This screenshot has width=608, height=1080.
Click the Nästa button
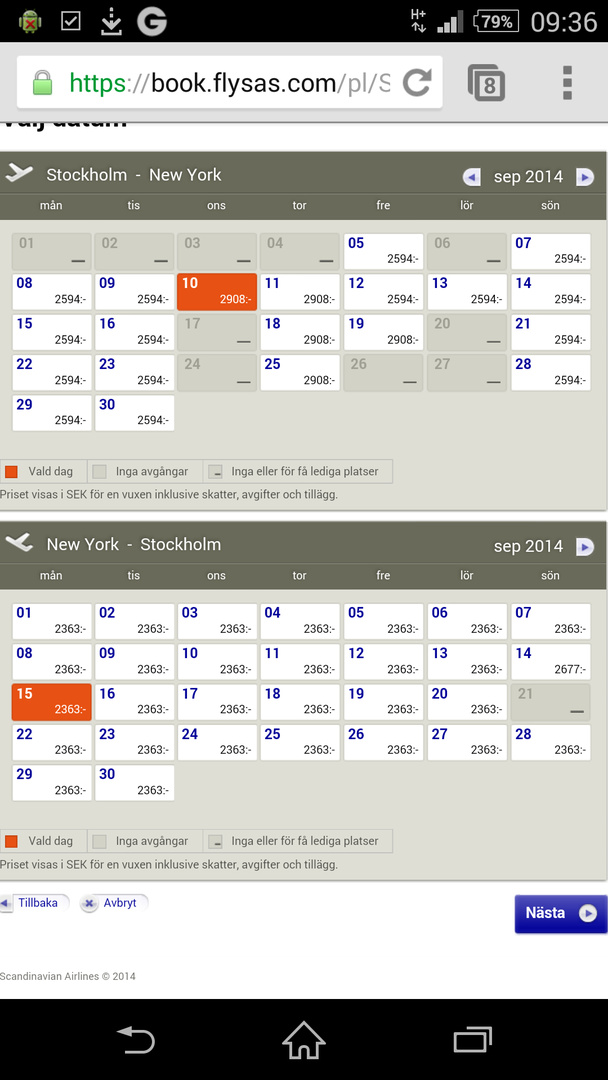tap(560, 913)
